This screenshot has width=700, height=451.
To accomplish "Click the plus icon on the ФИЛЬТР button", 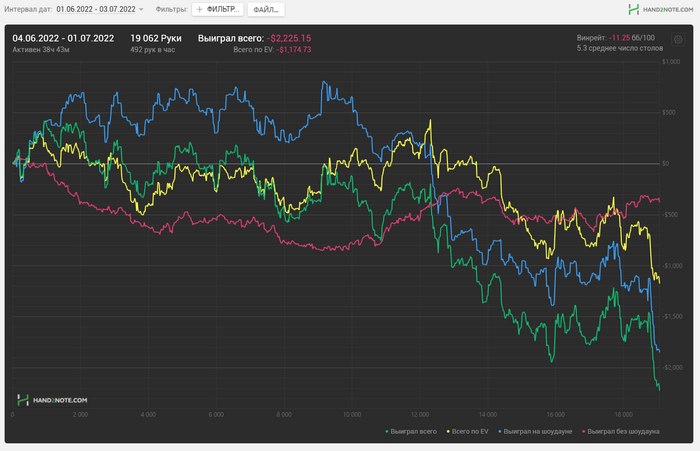I will [199, 9].
